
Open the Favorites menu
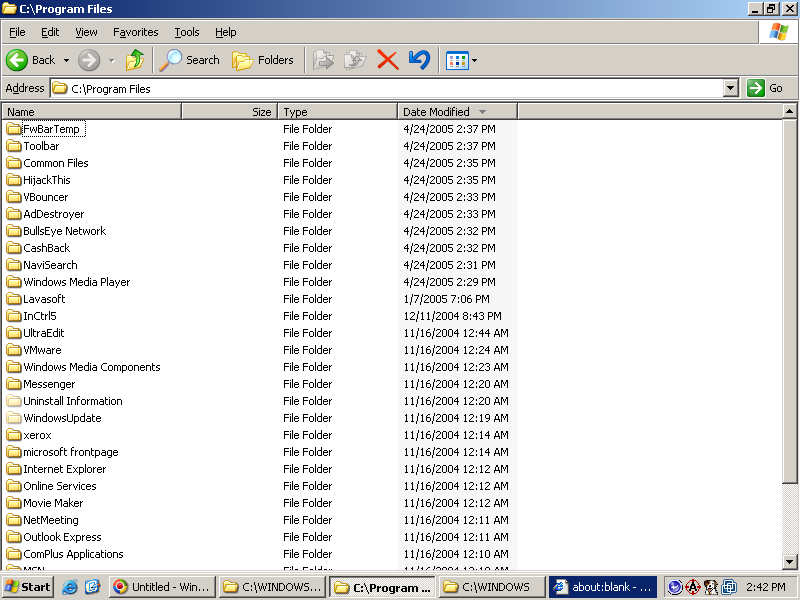pos(136,32)
